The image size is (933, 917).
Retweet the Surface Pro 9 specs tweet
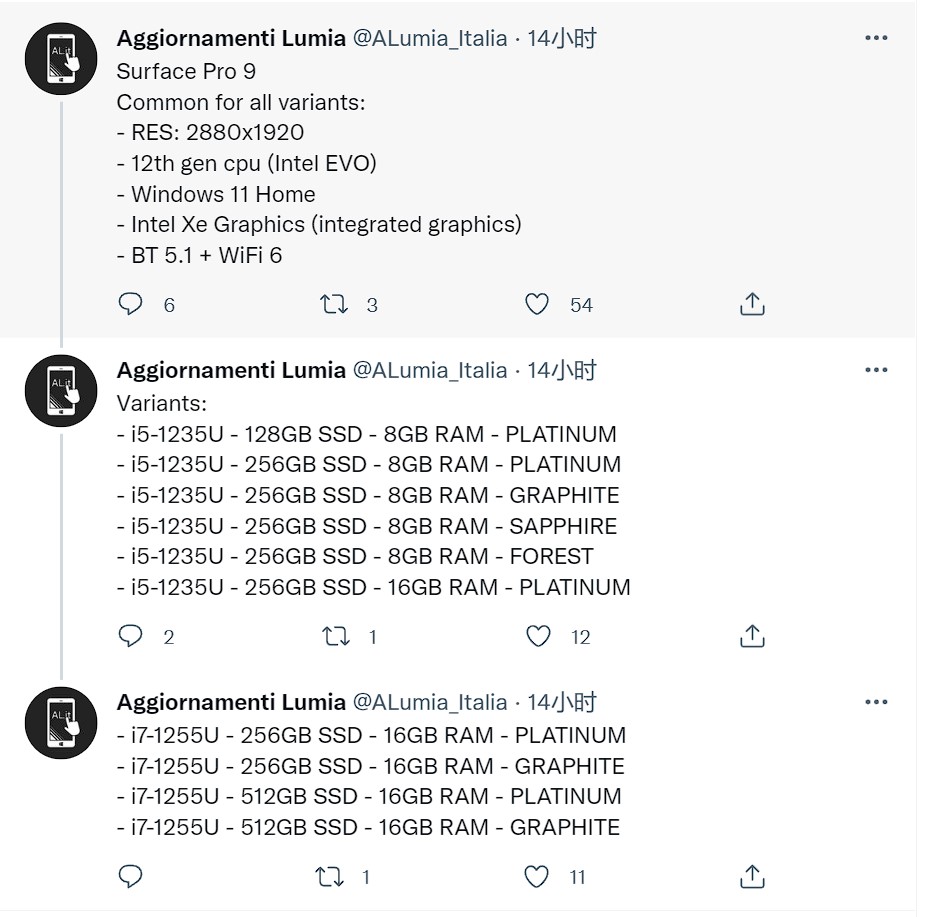333,304
